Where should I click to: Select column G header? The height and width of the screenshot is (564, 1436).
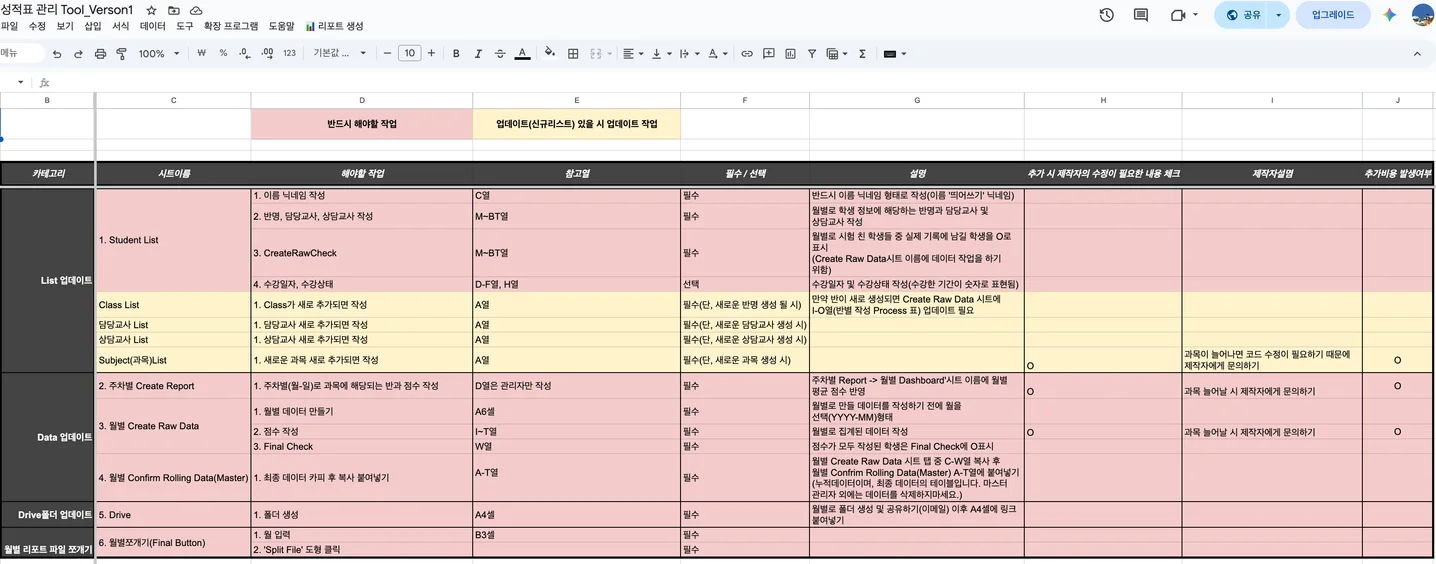[917, 100]
